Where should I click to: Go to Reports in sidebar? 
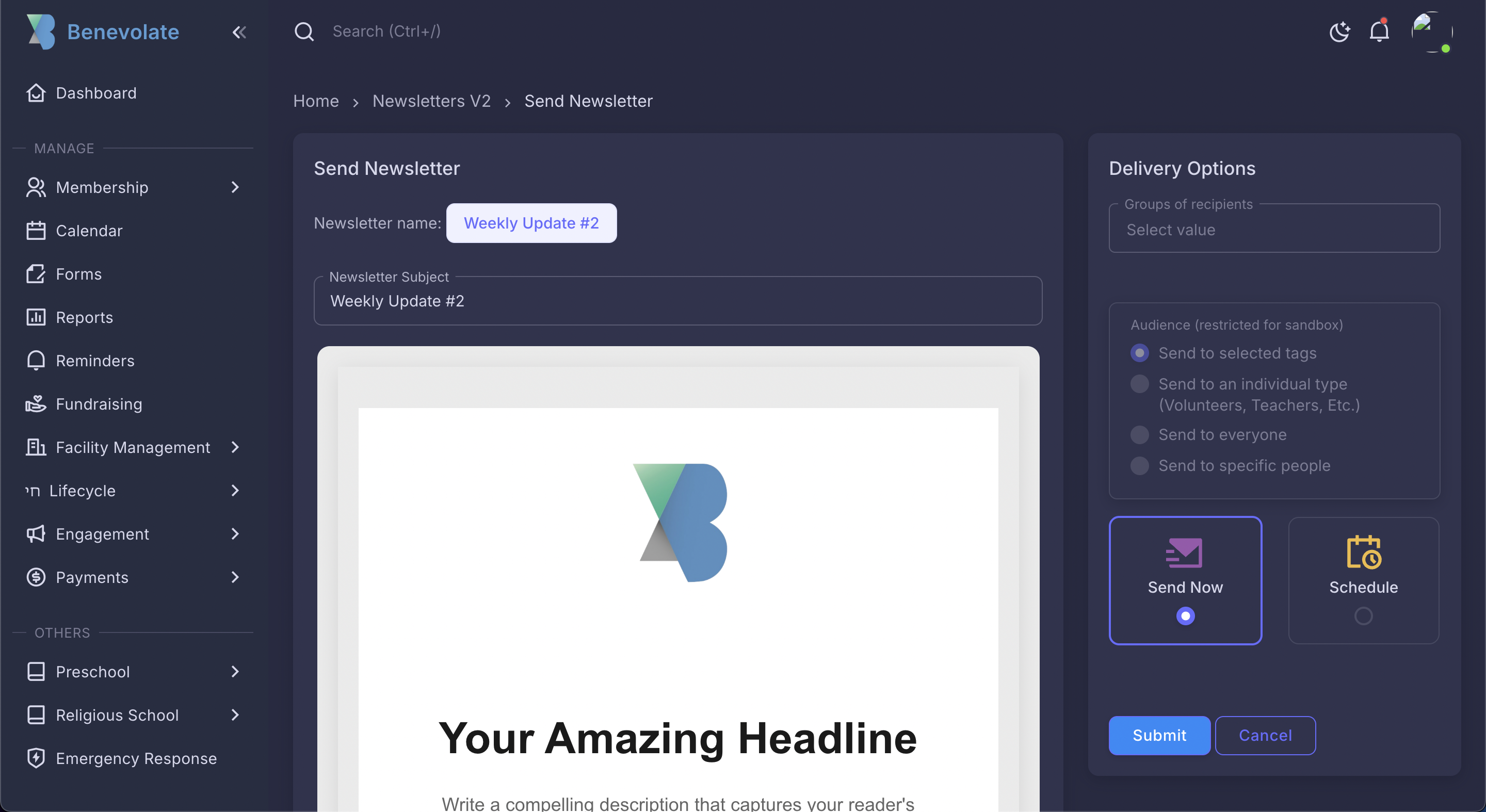84,317
